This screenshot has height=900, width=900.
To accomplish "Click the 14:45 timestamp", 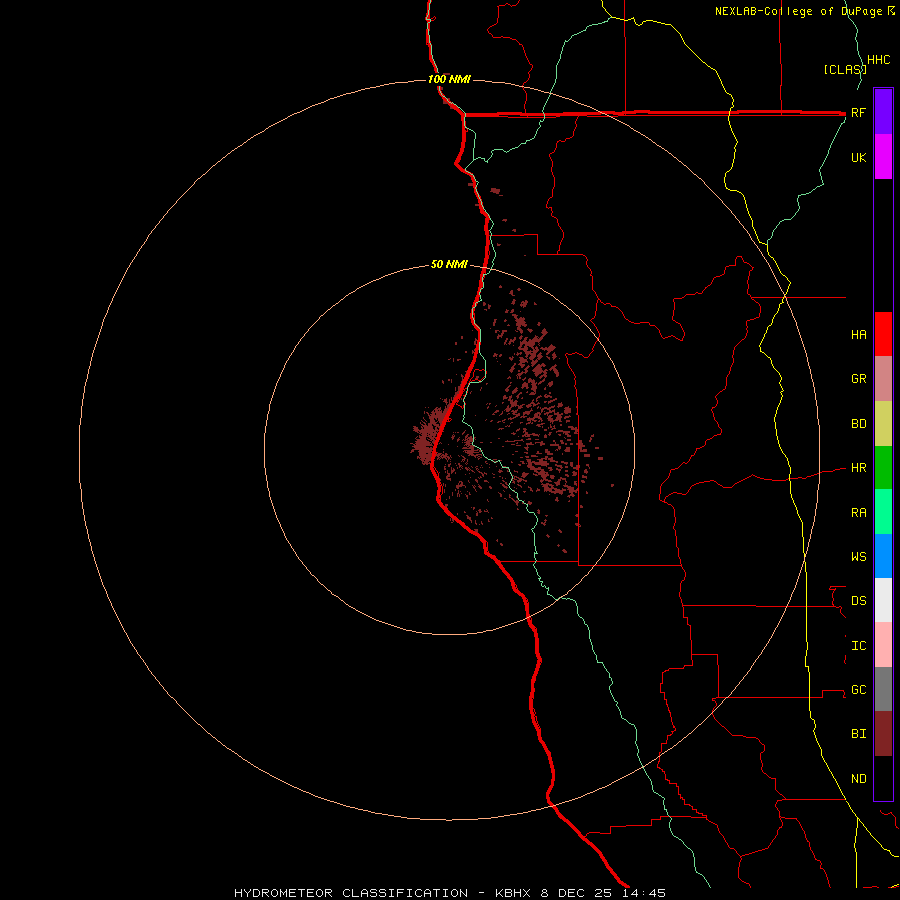I will pos(644,893).
